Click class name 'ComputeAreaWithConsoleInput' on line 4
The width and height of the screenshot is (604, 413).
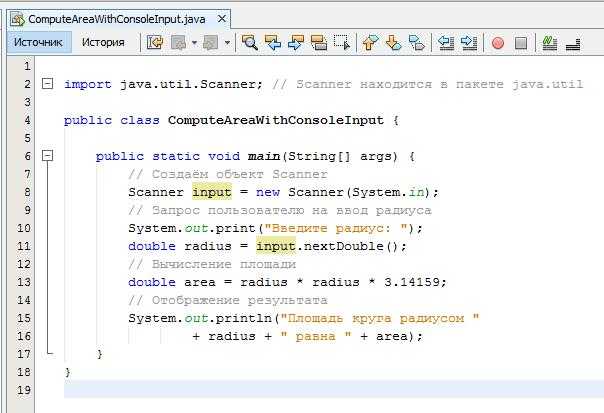pyautogui.click(x=276, y=120)
